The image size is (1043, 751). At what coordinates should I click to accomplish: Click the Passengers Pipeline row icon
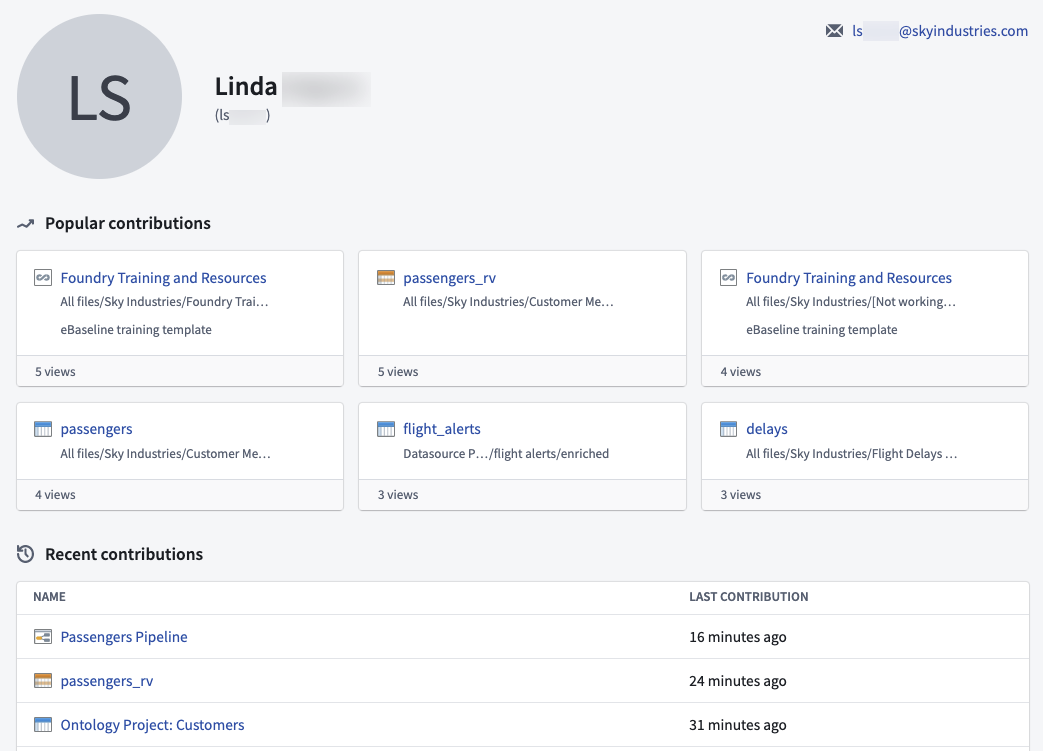pos(43,637)
